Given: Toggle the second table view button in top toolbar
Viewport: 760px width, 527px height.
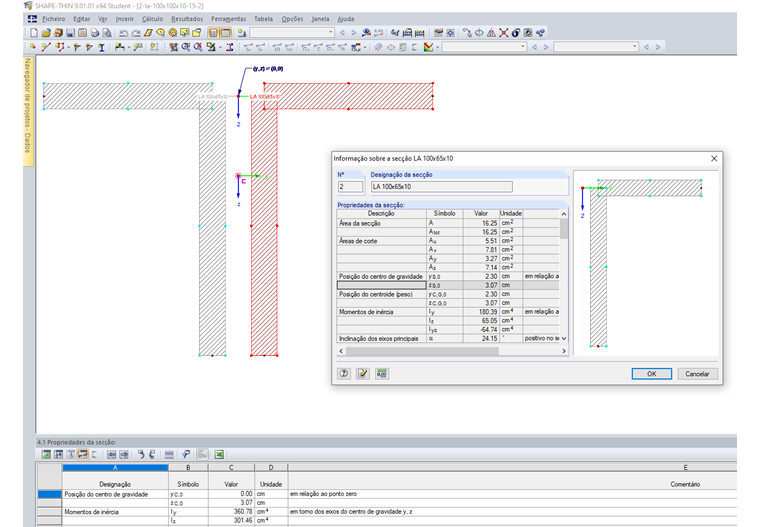Looking at the screenshot, I should [x=225, y=33].
